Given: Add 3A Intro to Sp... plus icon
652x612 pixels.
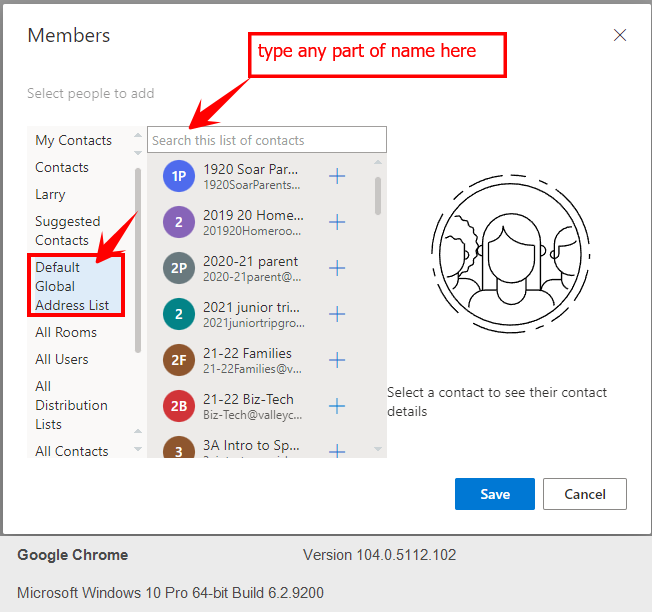Looking at the screenshot, I should tap(337, 451).
